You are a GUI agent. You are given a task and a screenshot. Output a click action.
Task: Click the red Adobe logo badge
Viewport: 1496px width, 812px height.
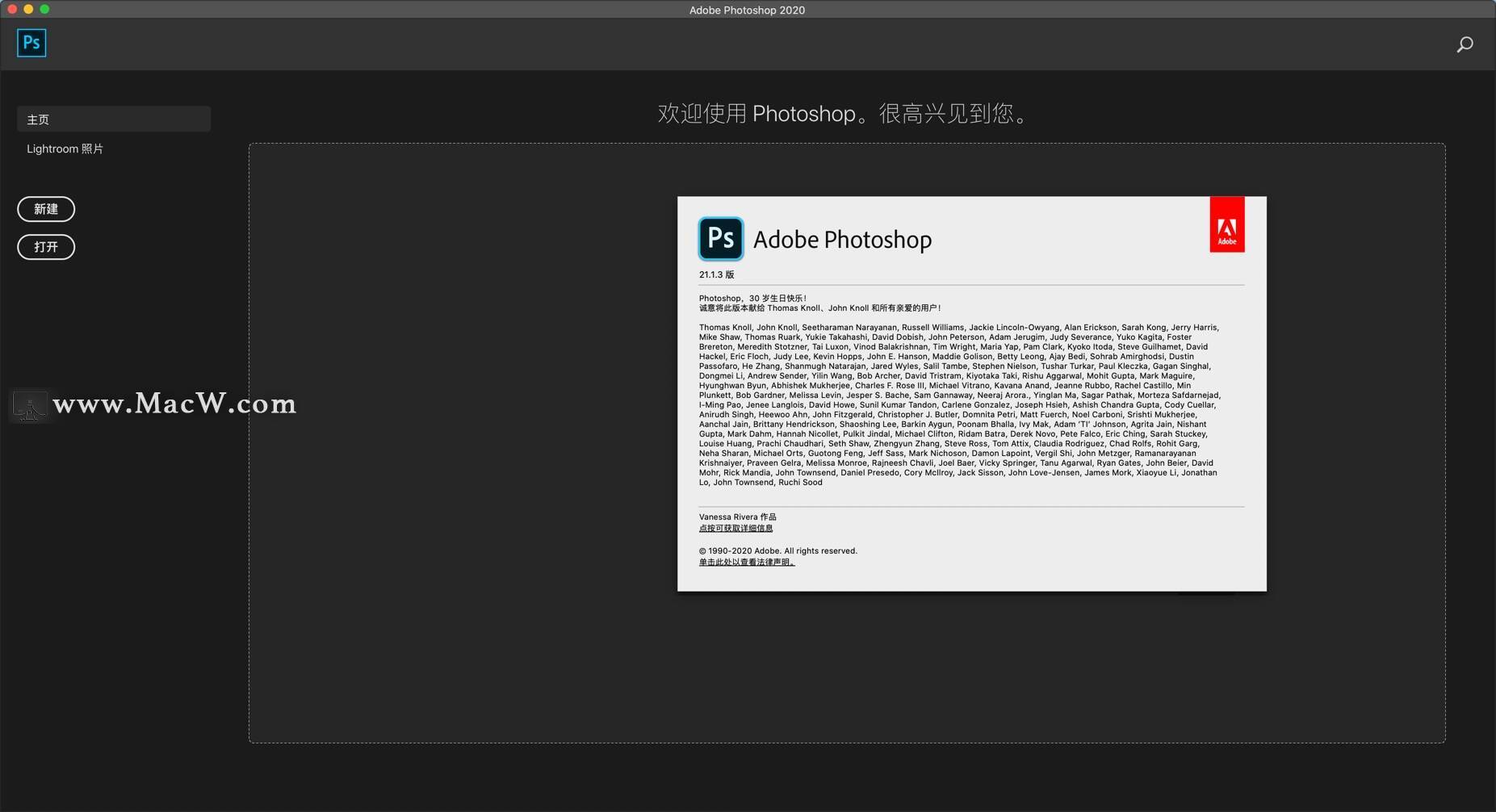pos(1226,224)
